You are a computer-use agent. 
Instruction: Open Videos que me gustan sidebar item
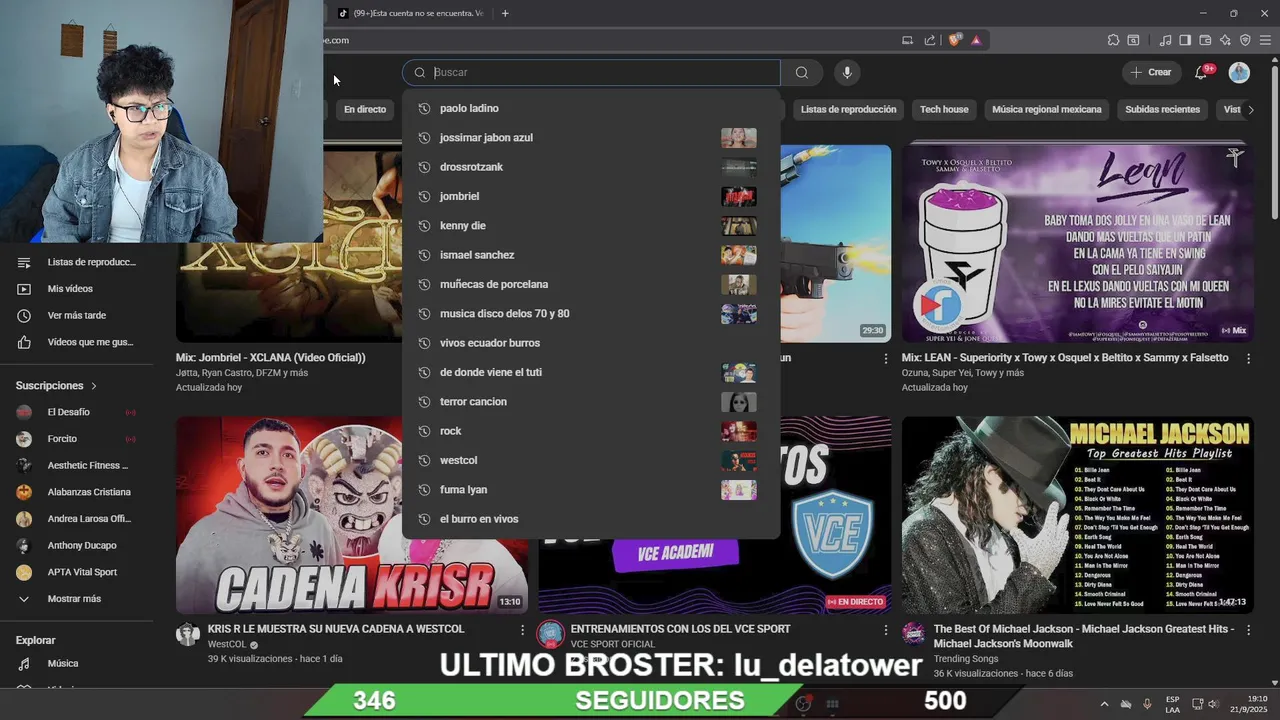click(x=76, y=342)
